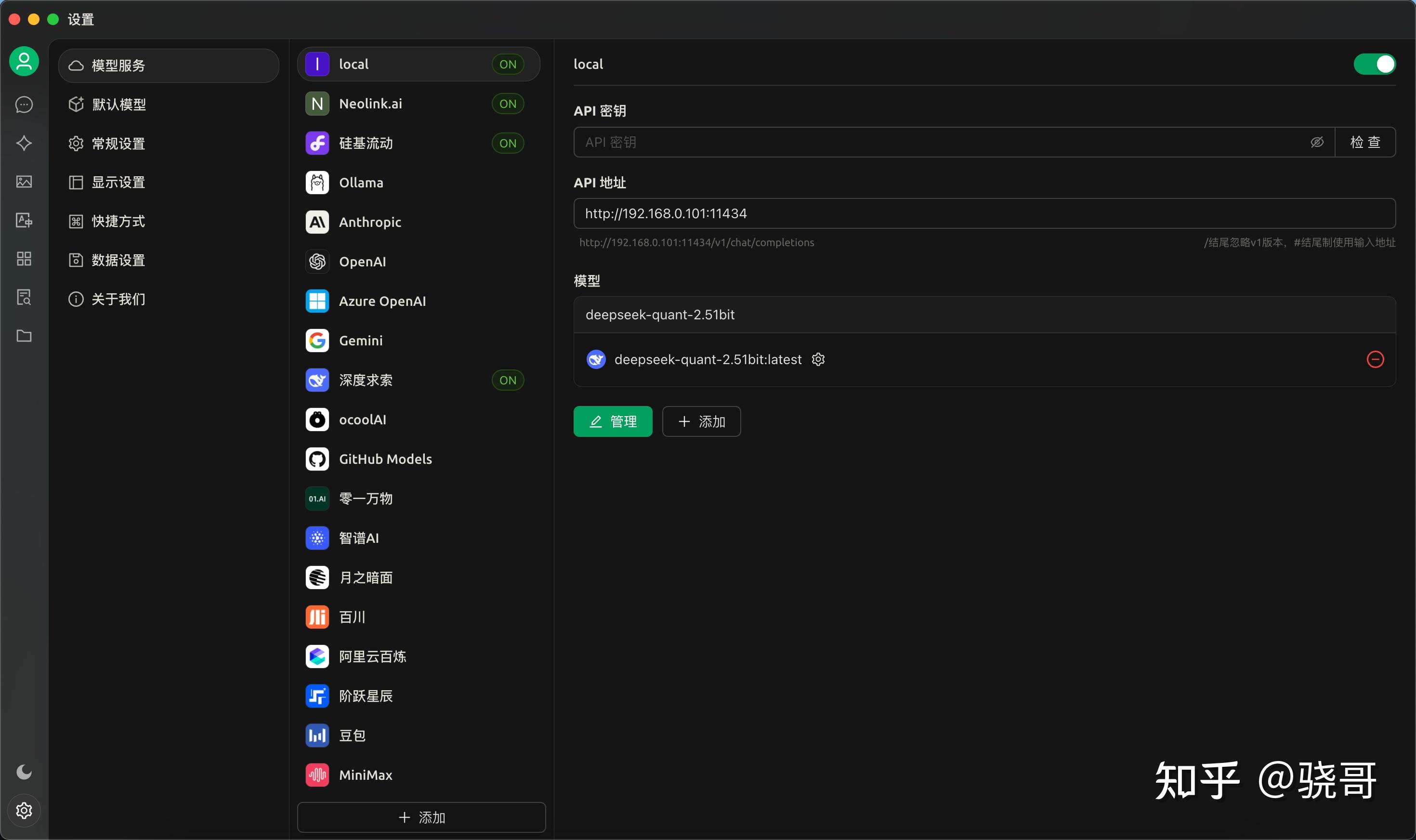Open the chat assistant icon in sidebar
Image resolution: width=1416 pixels, height=840 pixels.
[24, 105]
